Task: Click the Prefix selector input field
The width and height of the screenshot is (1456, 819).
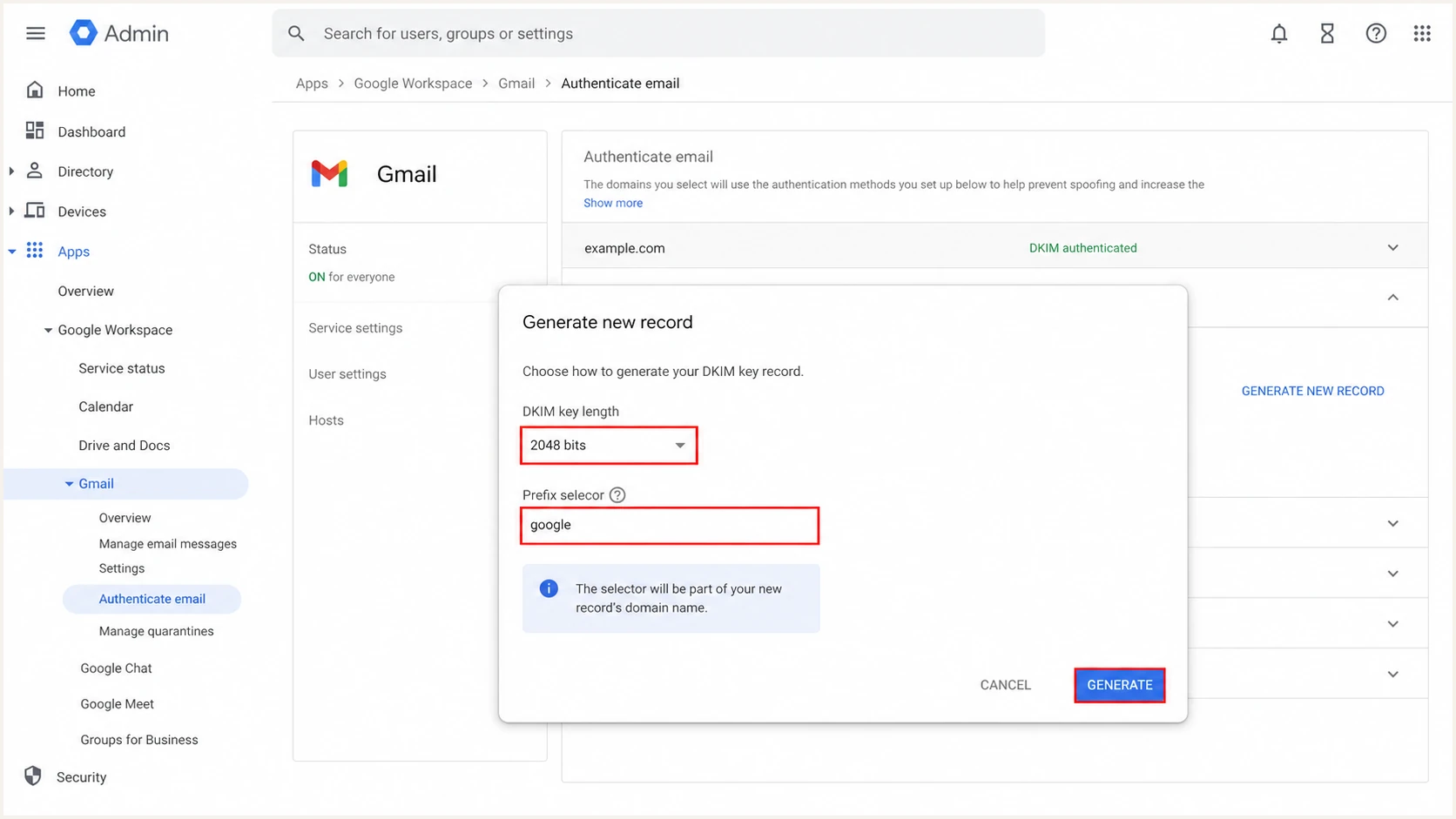Action: click(670, 526)
